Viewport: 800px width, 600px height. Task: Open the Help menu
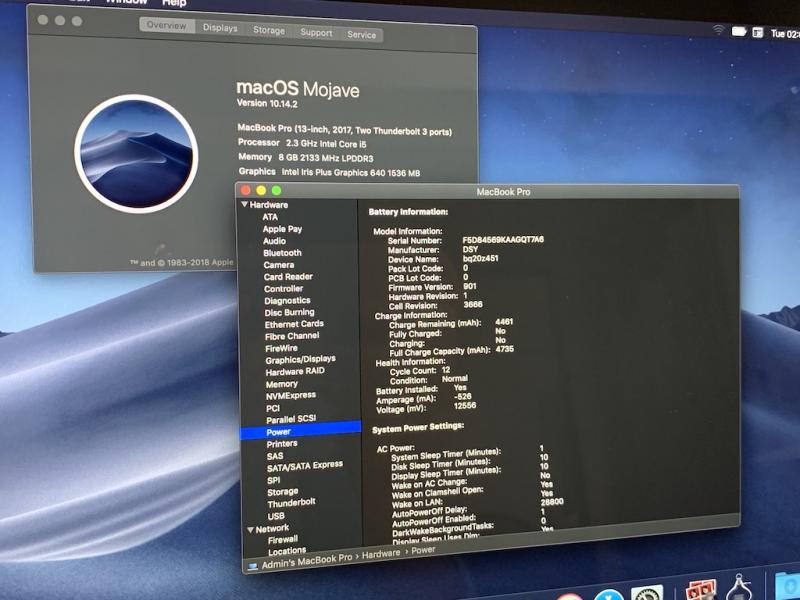click(x=174, y=3)
